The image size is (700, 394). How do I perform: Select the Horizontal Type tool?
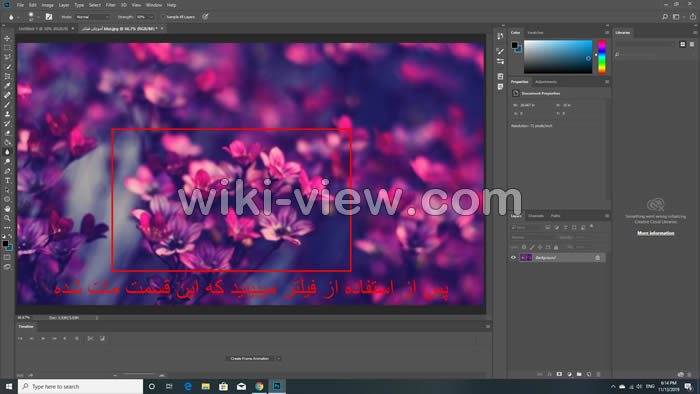7,180
